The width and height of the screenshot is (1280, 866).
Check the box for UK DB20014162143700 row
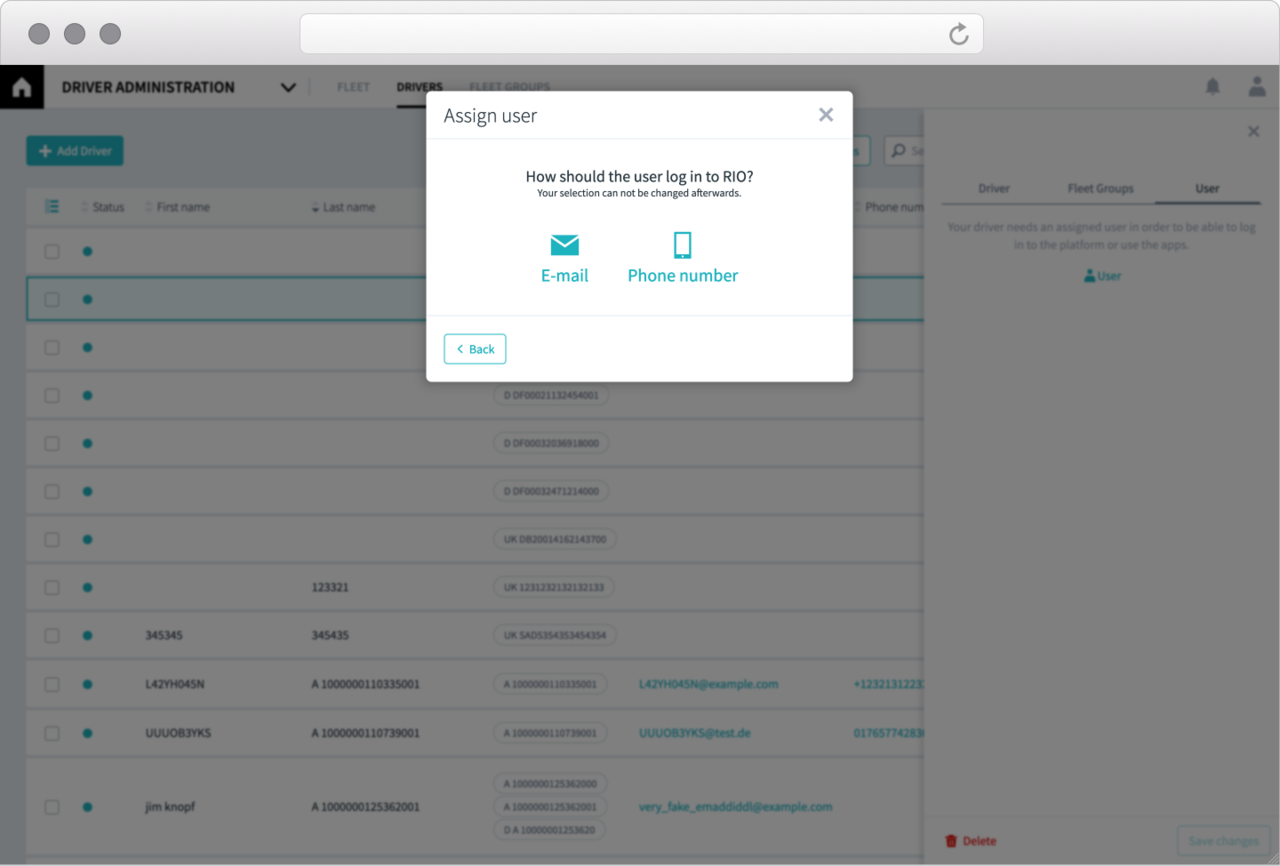52,540
